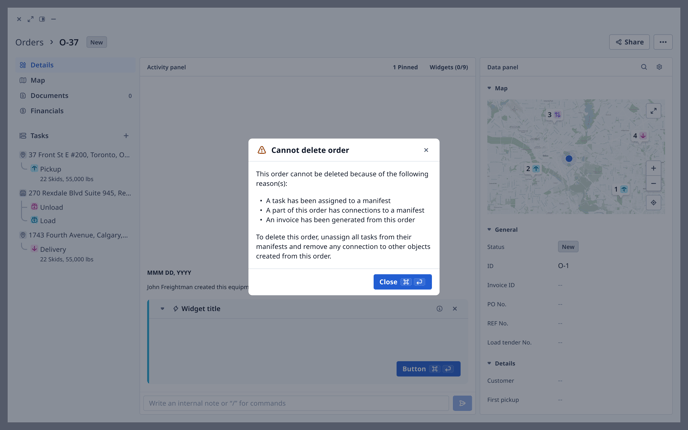The width and height of the screenshot is (688, 430).
Task: Click the blue Close button in dialog
Action: pyautogui.click(x=402, y=282)
